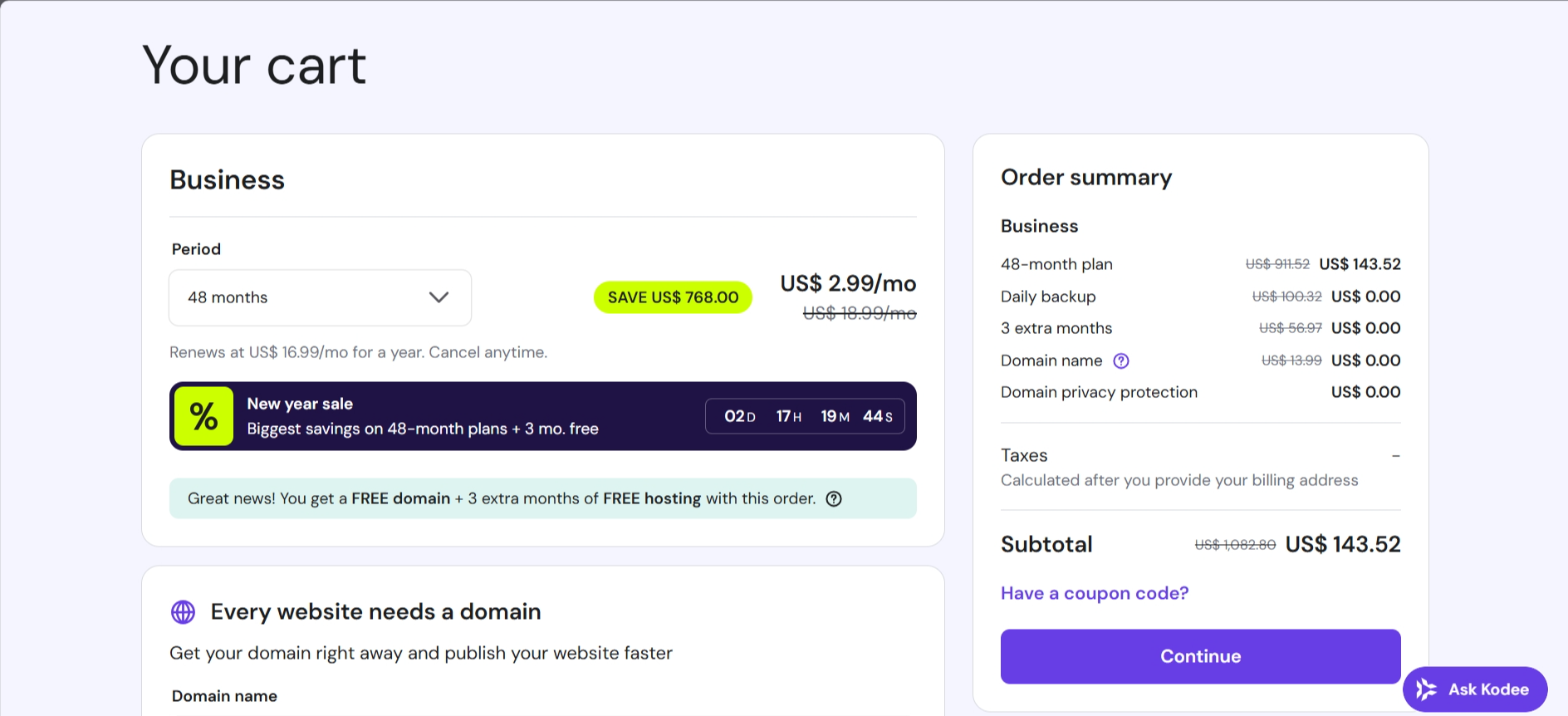
Task: Click the Daily backup row label
Action: coord(1048,297)
